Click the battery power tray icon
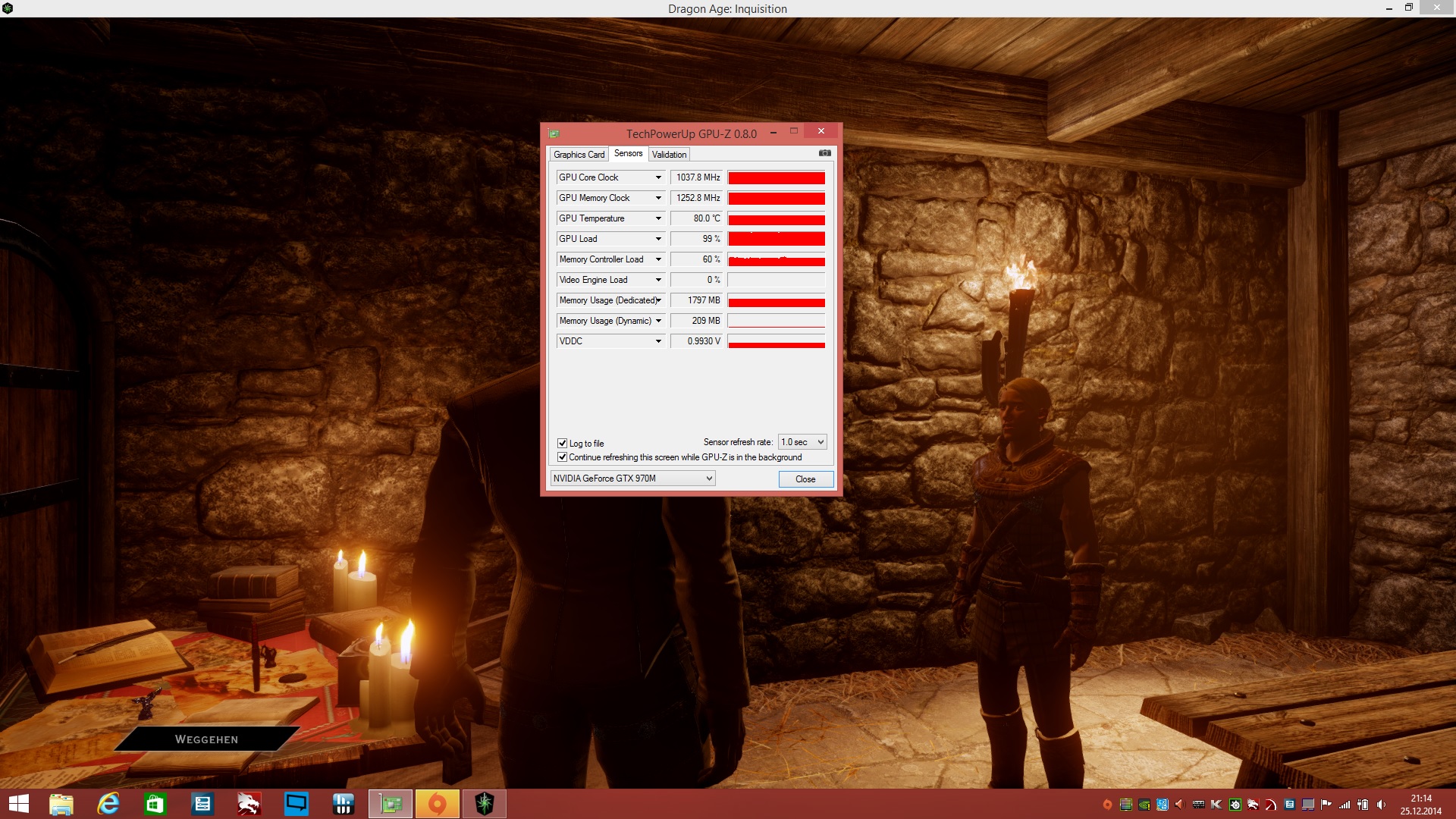Image resolution: width=1456 pixels, height=819 pixels. click(x=1363, y=805)
